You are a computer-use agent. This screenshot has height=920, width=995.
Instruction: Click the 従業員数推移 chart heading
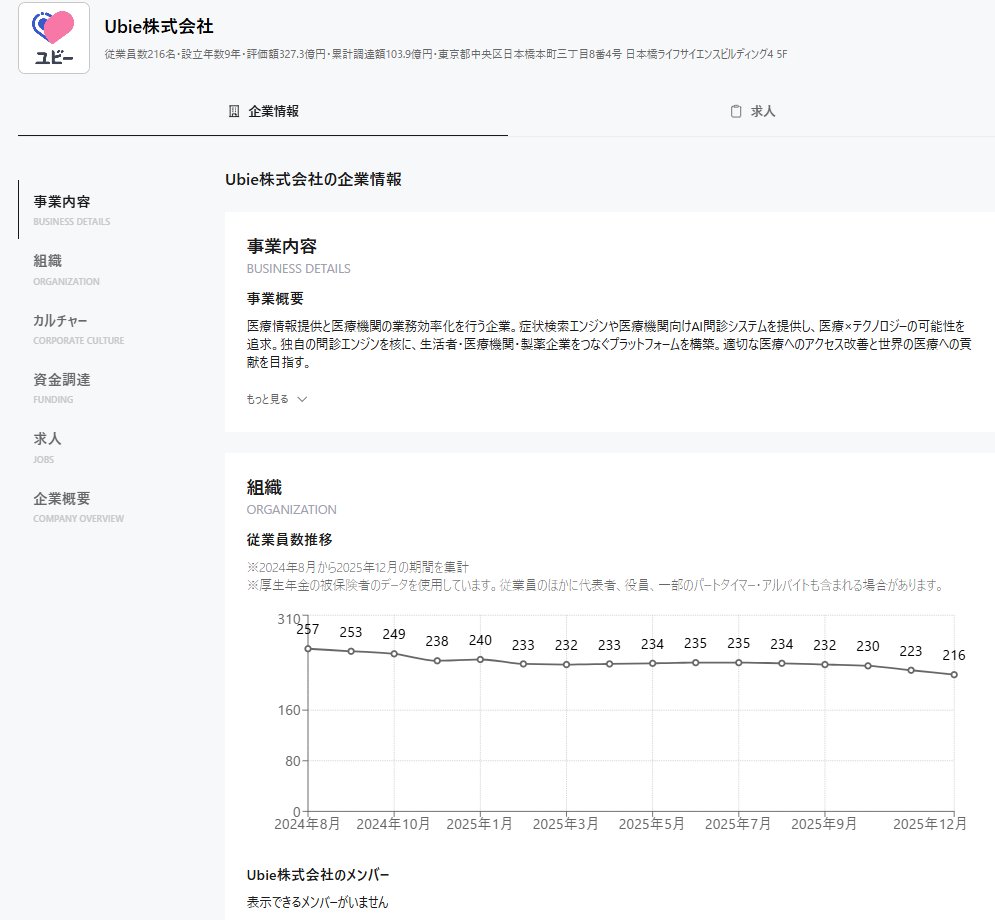[289, 540]
